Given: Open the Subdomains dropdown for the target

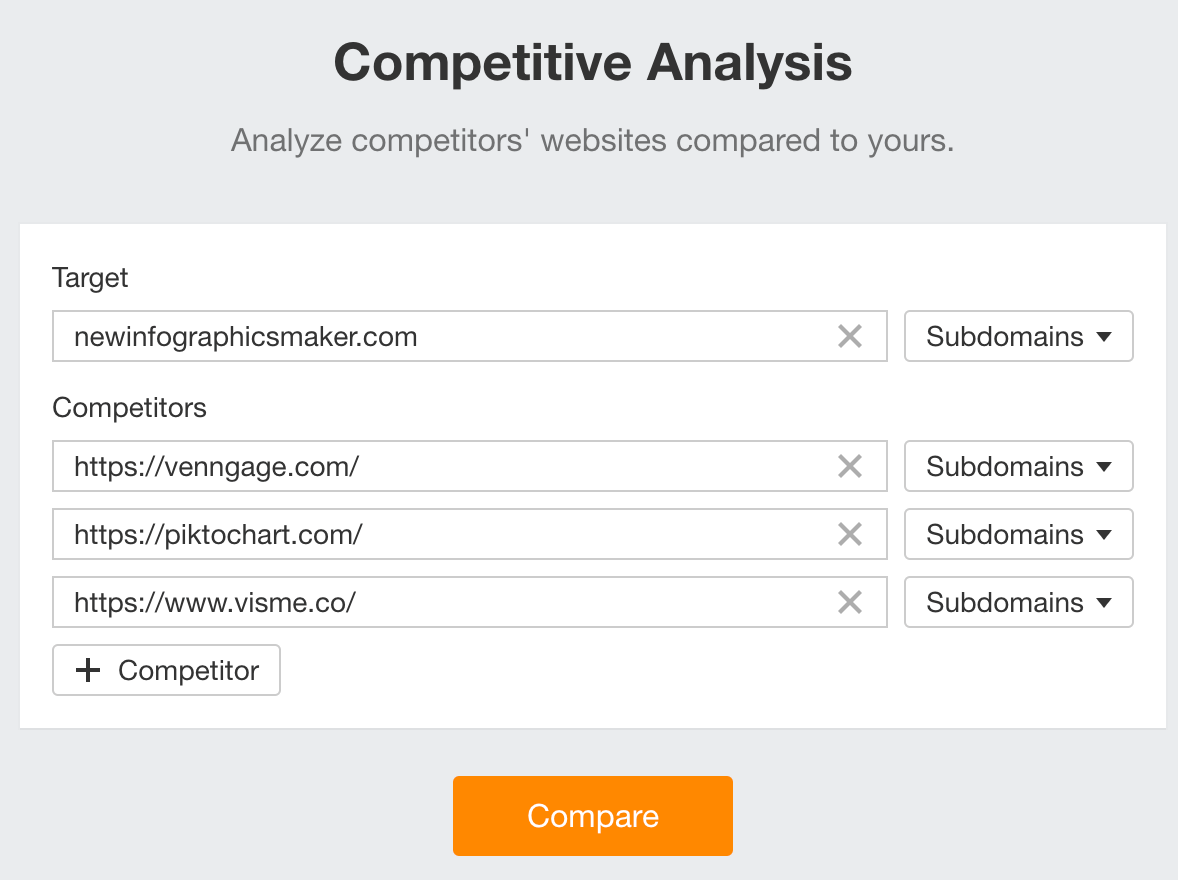Looking at the screenshot, I should pos(1018,336).
